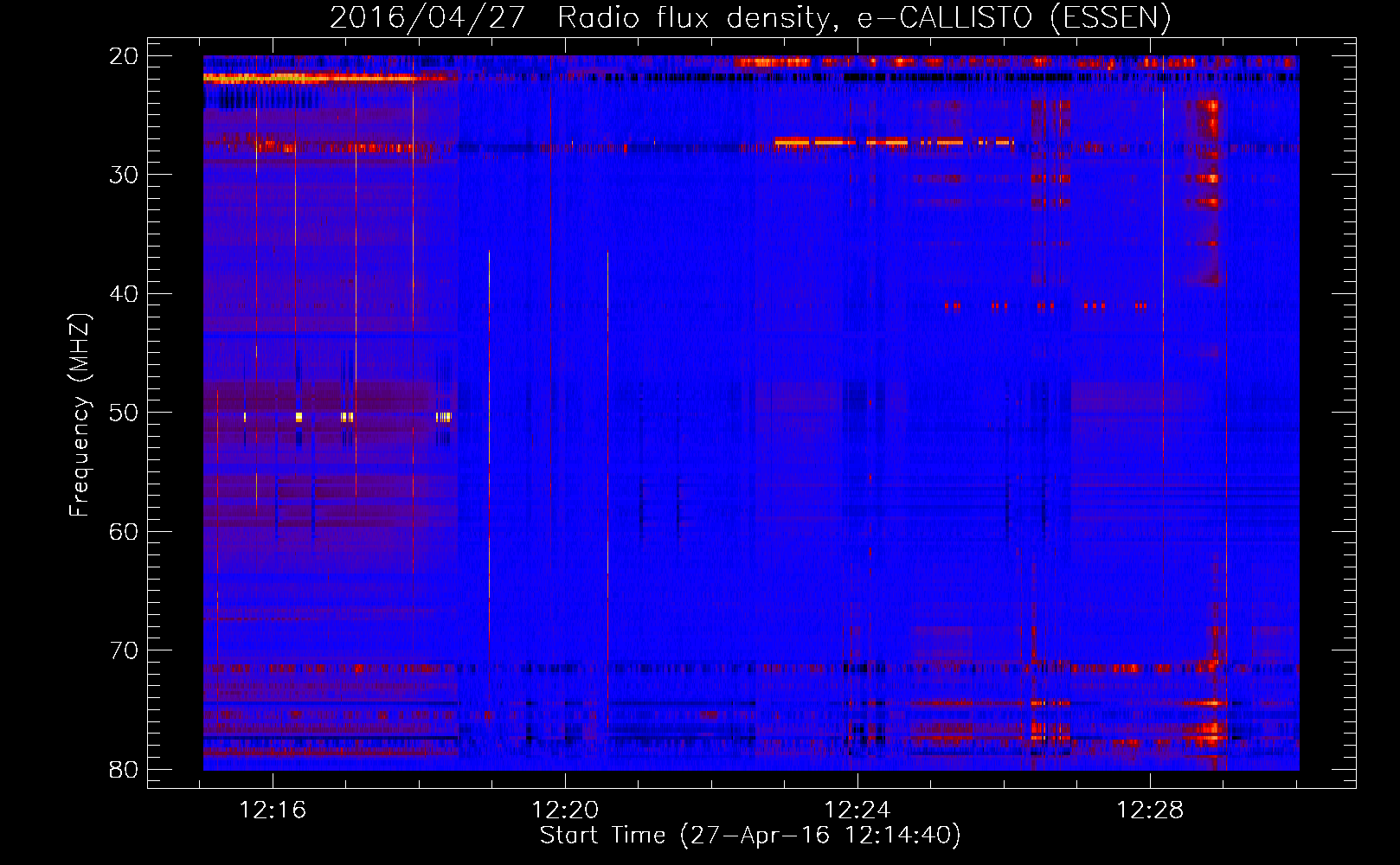
Task: Select the 12:16 time tick label
Action: (x=273, y=811)
